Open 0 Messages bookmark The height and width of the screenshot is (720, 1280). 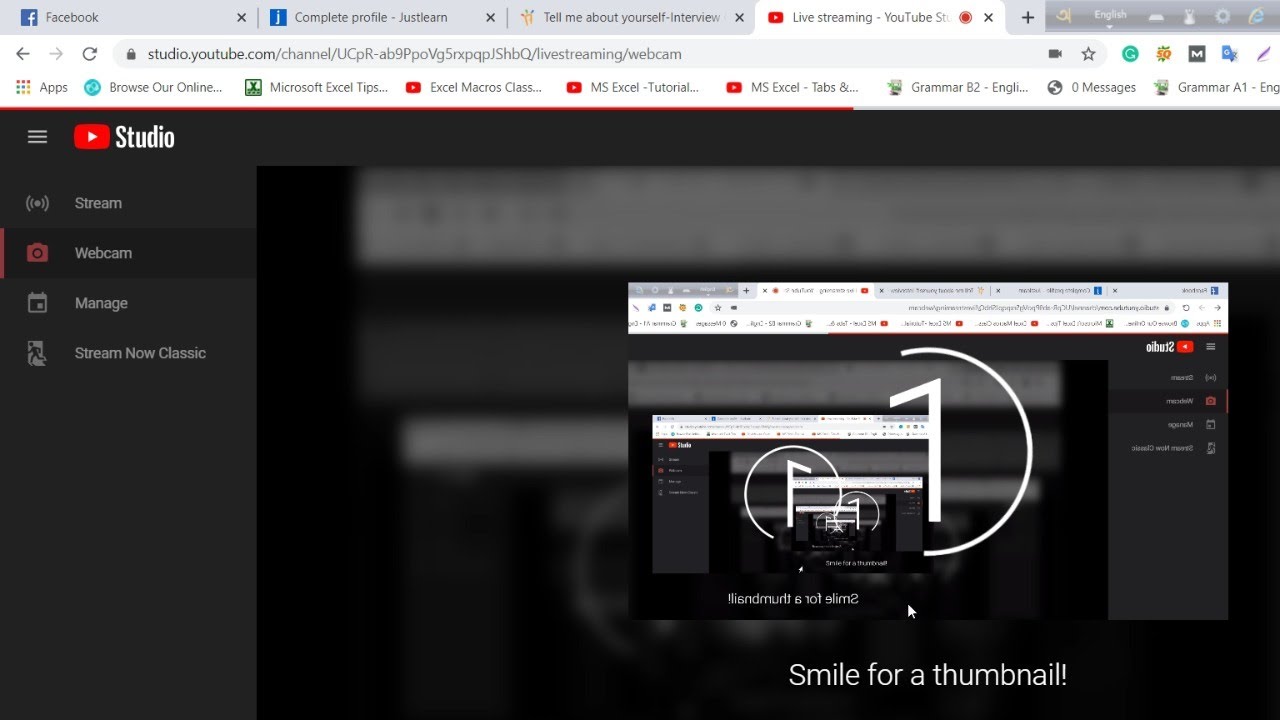coord(1091,87)
